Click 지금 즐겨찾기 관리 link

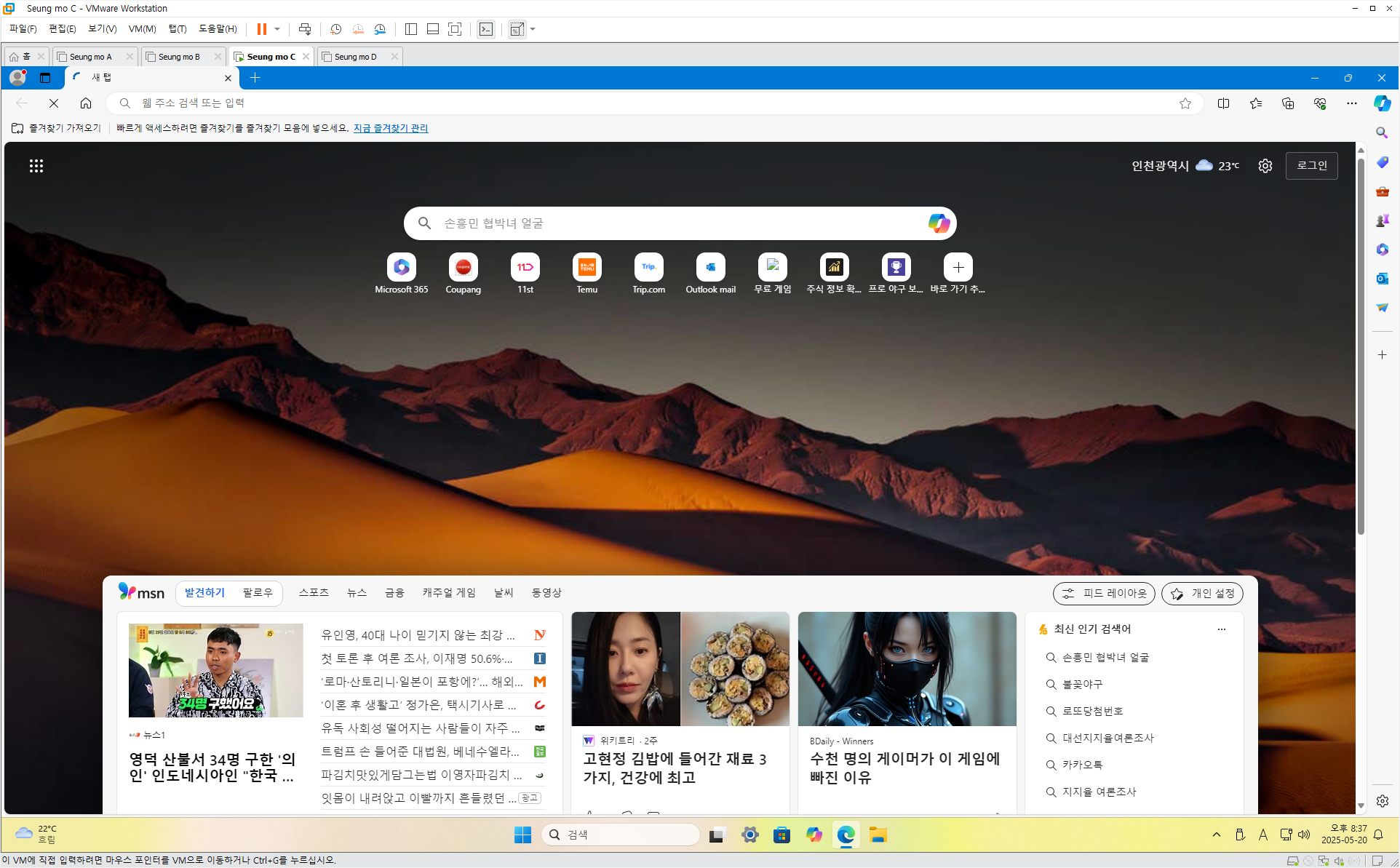[x=391, y=128]
